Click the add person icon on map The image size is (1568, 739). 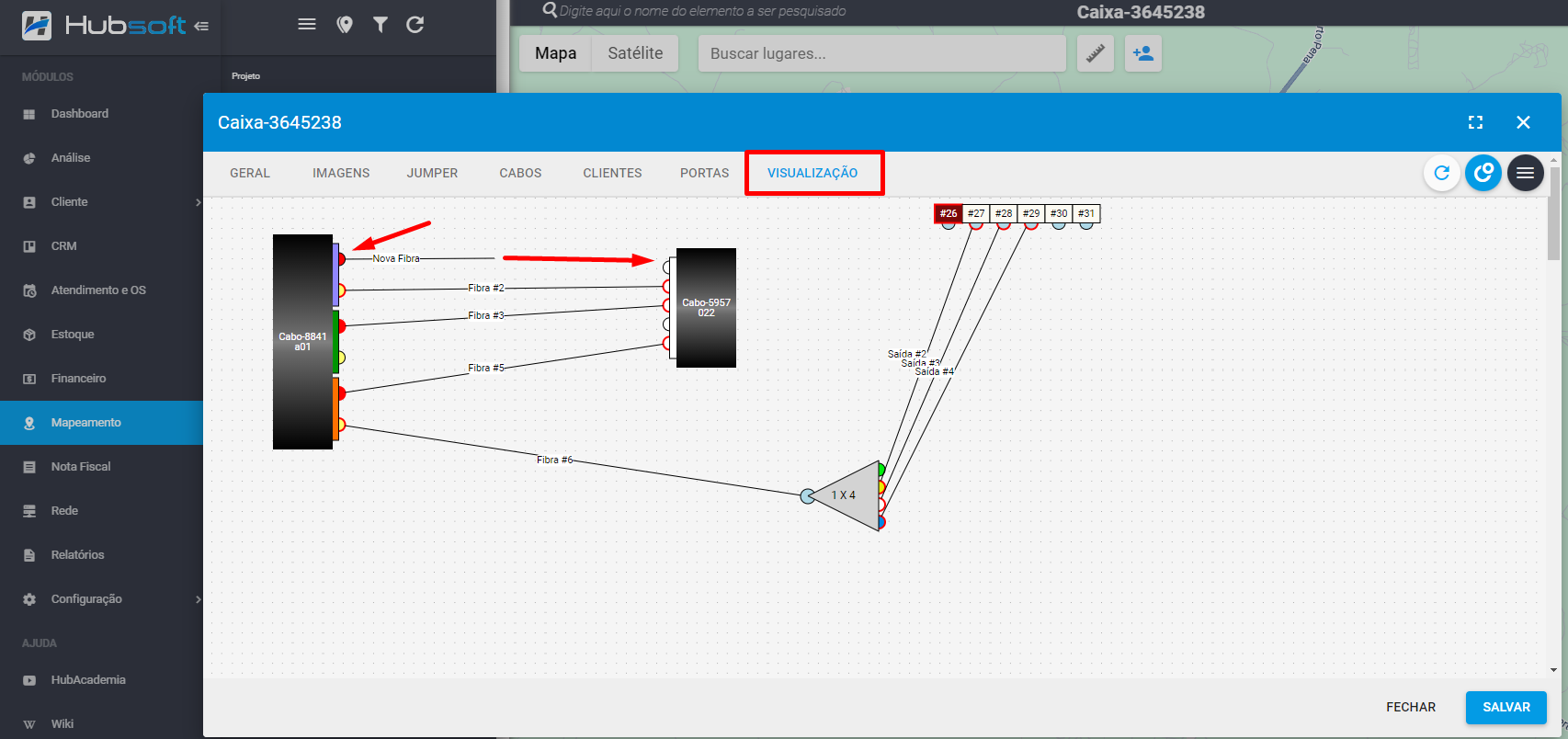tap(1143, 53)
